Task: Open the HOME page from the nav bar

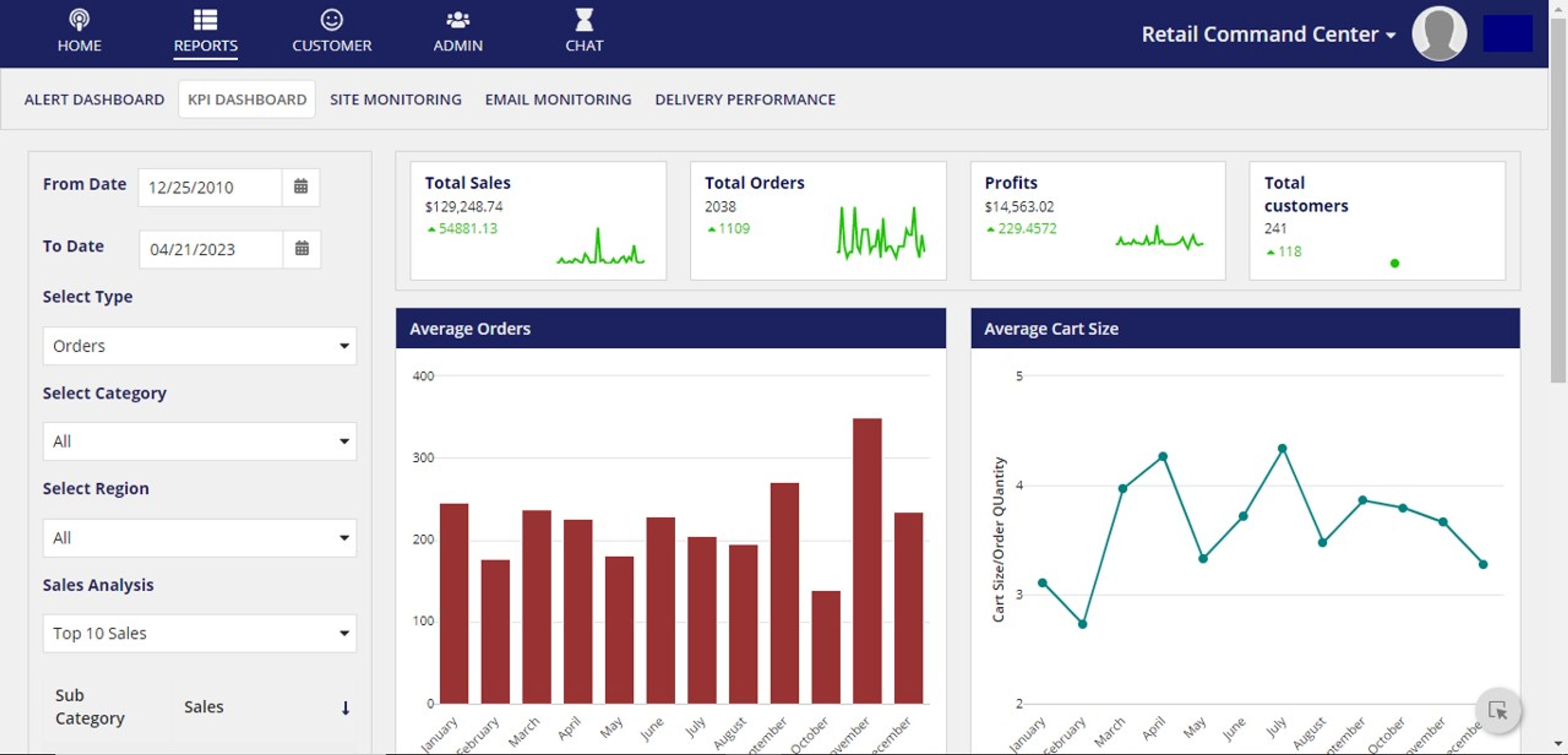Action: click(x=79, y=31)
